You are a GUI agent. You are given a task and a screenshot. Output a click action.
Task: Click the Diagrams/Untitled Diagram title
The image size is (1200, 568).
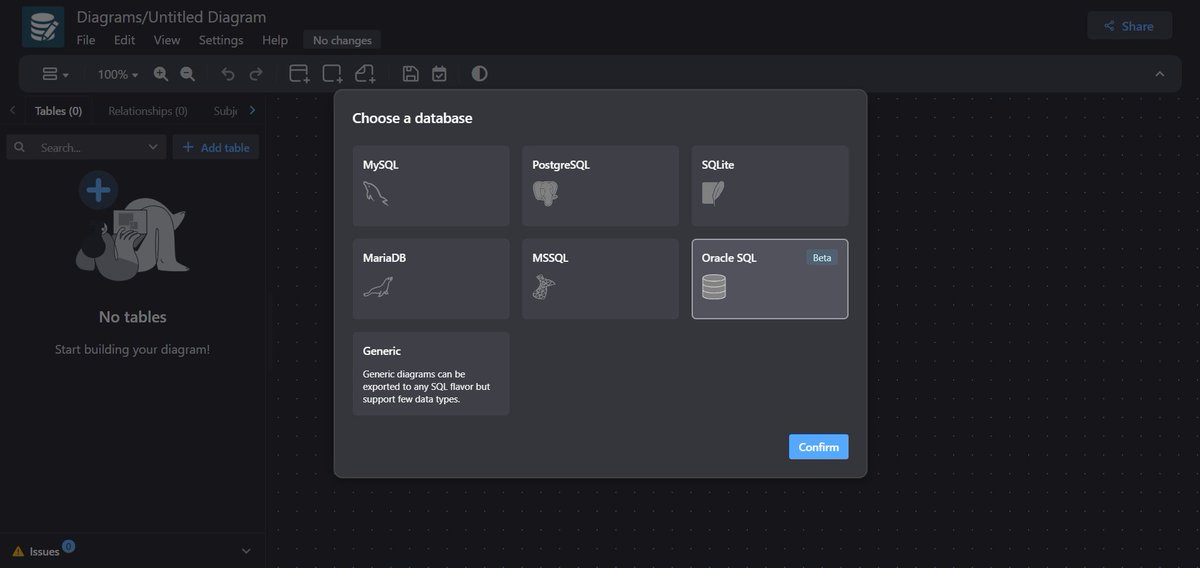tap(171, 17)
